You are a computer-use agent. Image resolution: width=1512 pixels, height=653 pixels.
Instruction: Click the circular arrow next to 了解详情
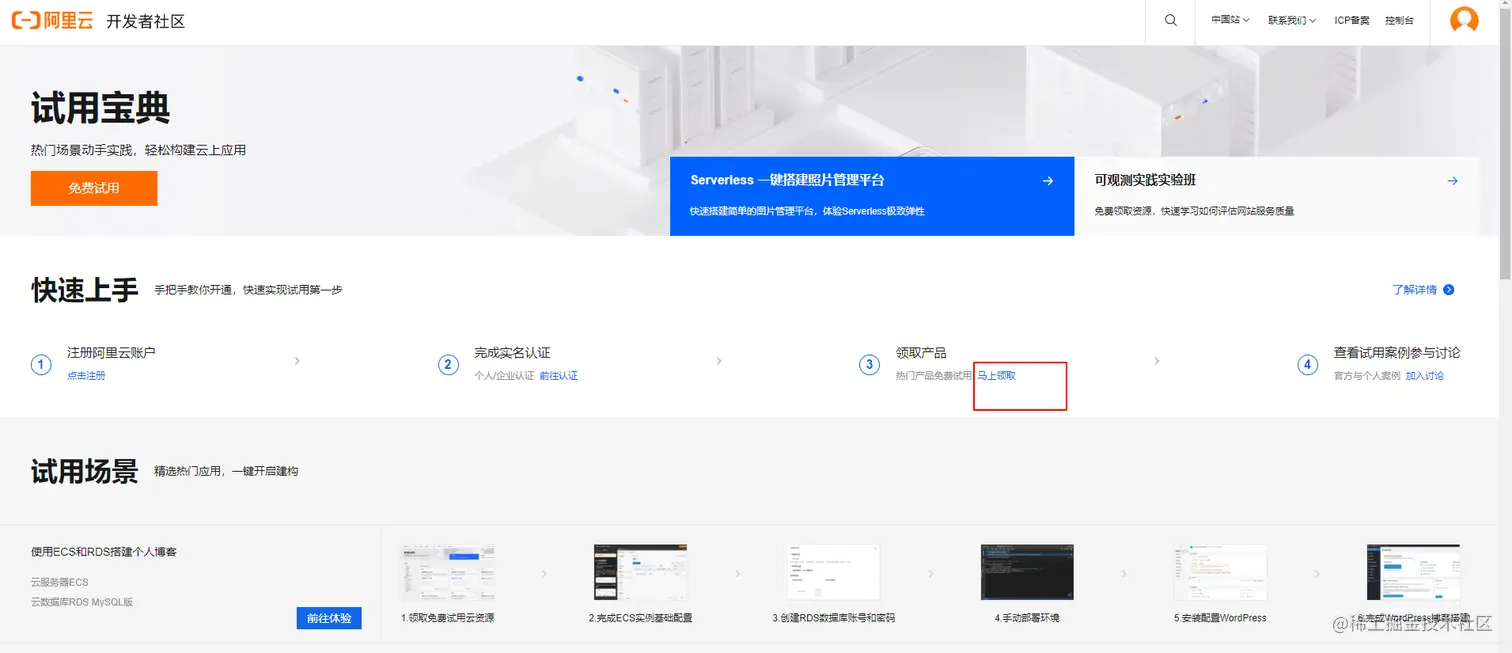1449,290
